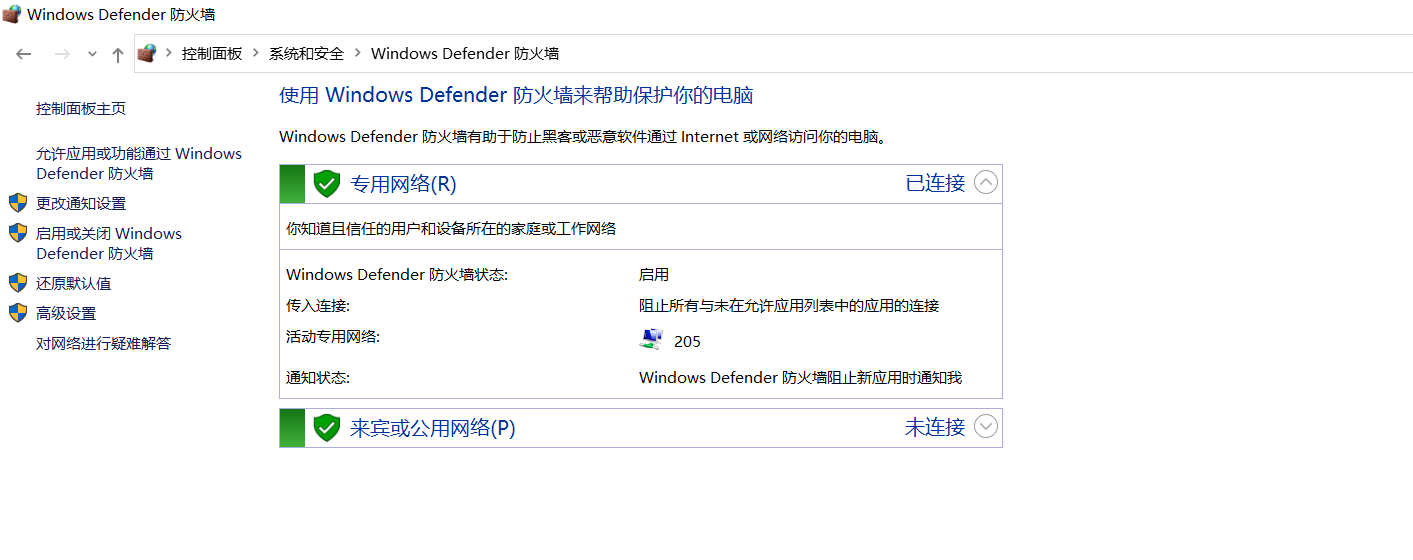Click Windows Defender 防火墙状态: label
Screen dimensions: 1413x560
[397, 274]
